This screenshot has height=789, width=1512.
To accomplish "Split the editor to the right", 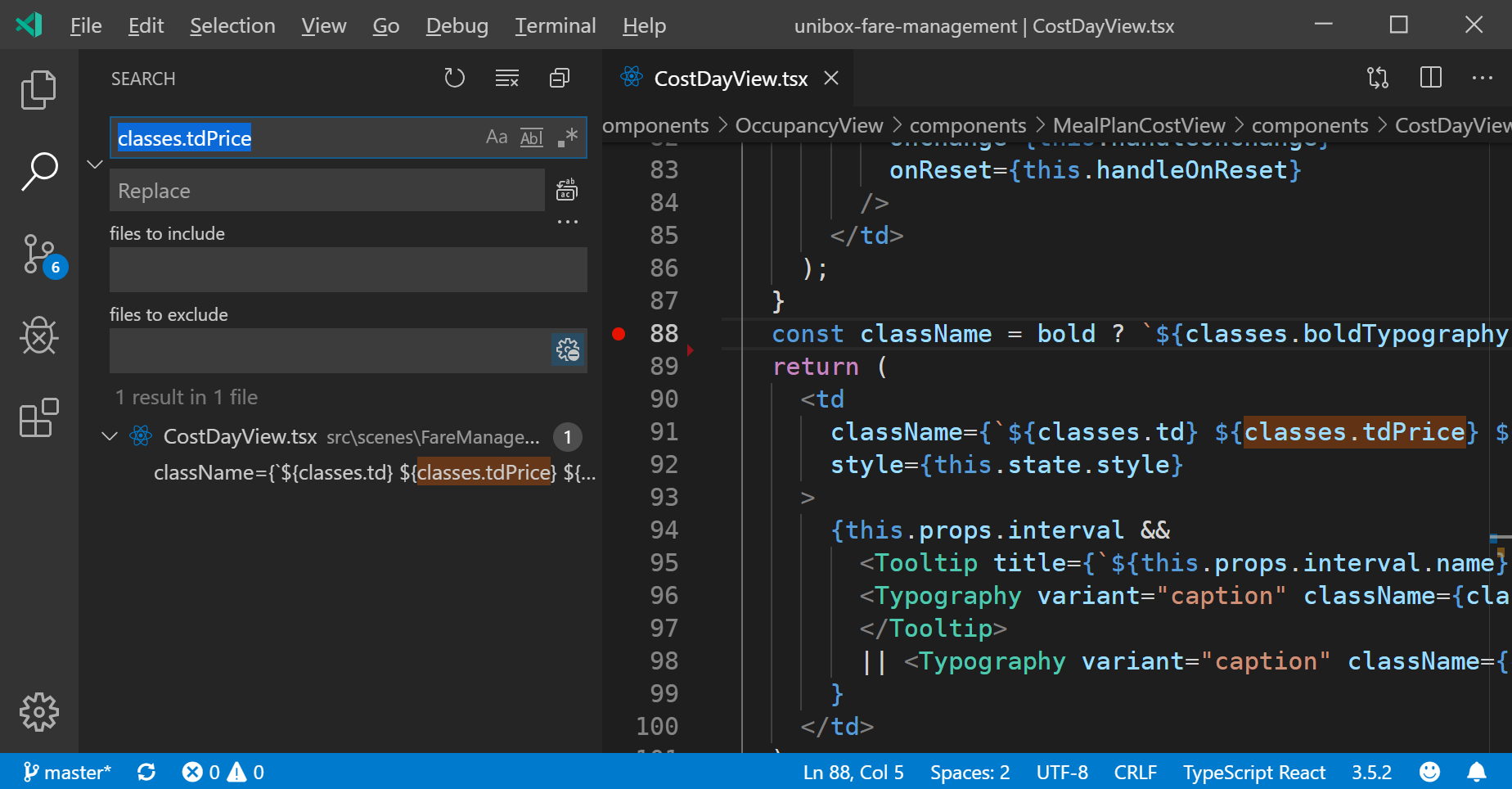I will [x=1429, y=78].
